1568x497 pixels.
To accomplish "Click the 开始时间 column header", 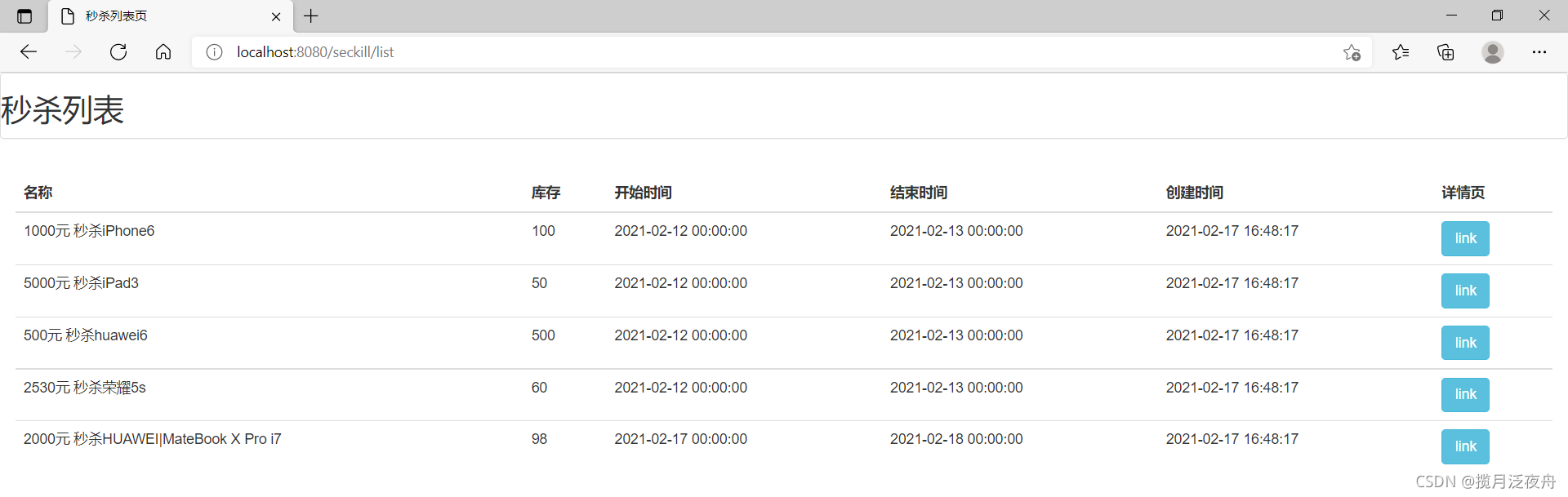I will (x=643, y=193).
